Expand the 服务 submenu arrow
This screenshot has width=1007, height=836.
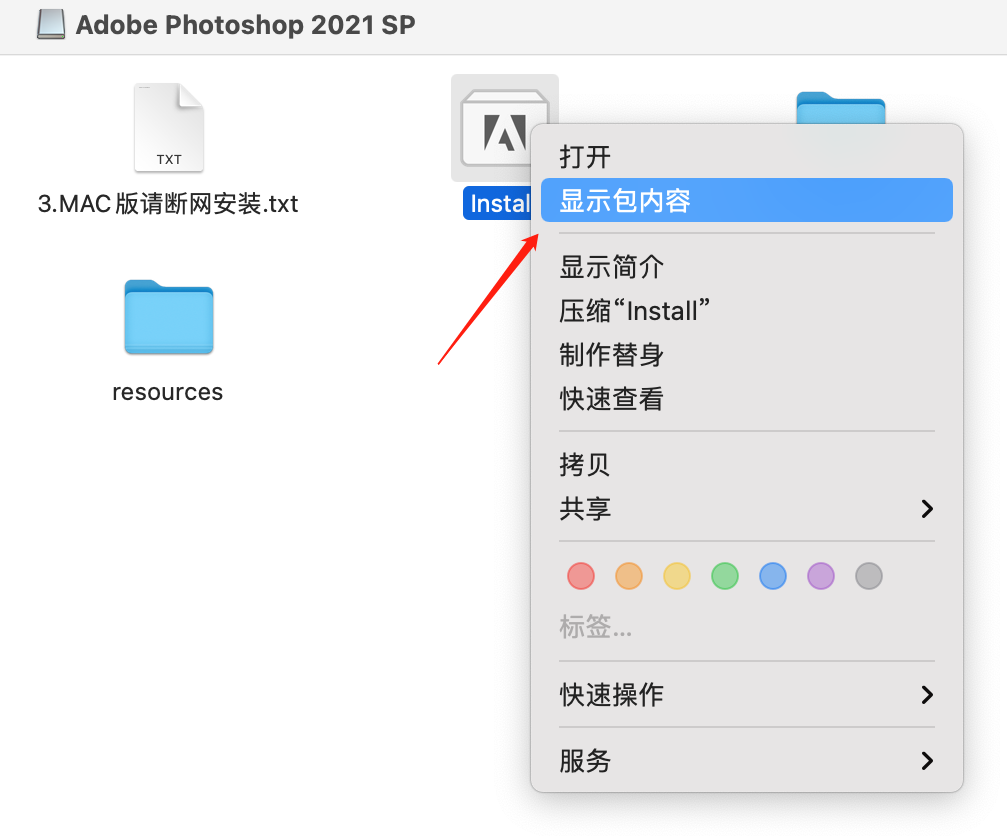click(927, 761)
